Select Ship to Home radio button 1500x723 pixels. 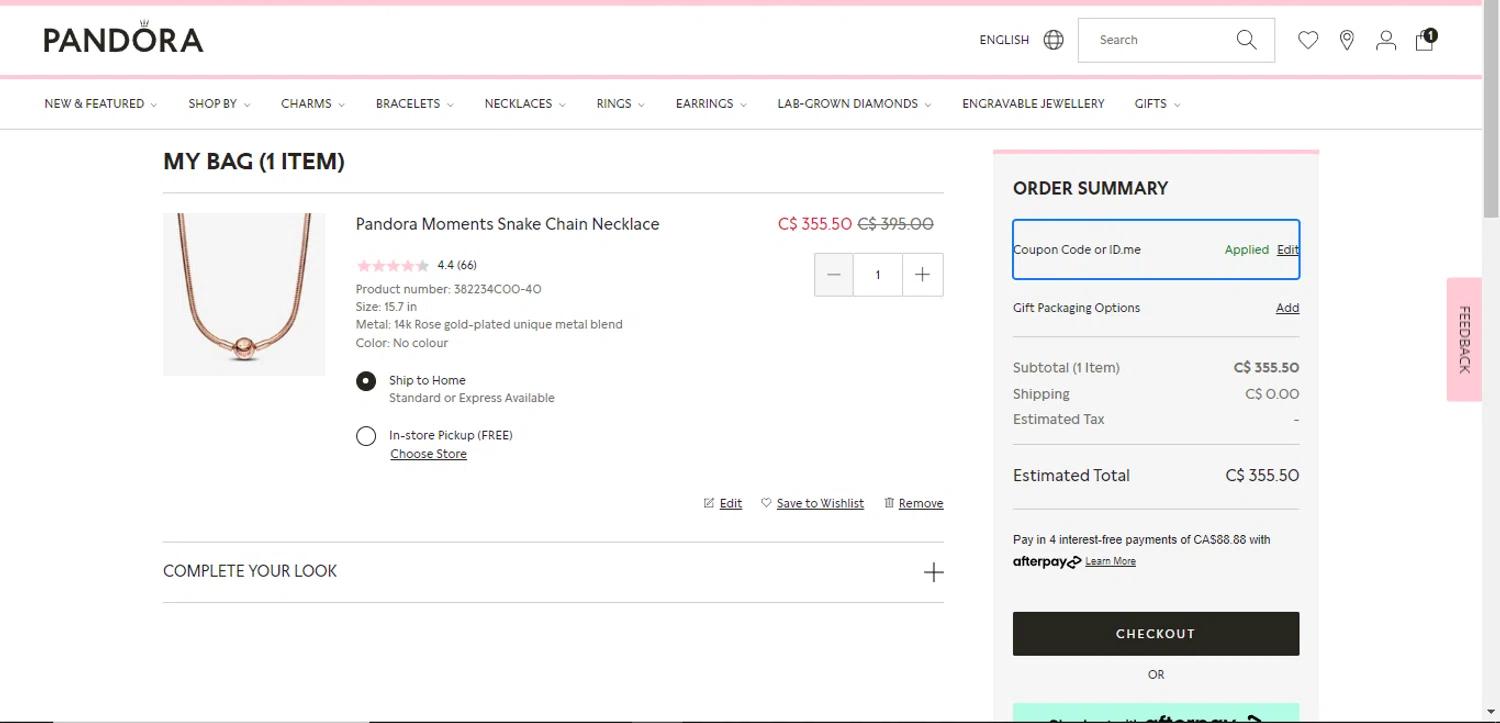(x=366, y=381)
